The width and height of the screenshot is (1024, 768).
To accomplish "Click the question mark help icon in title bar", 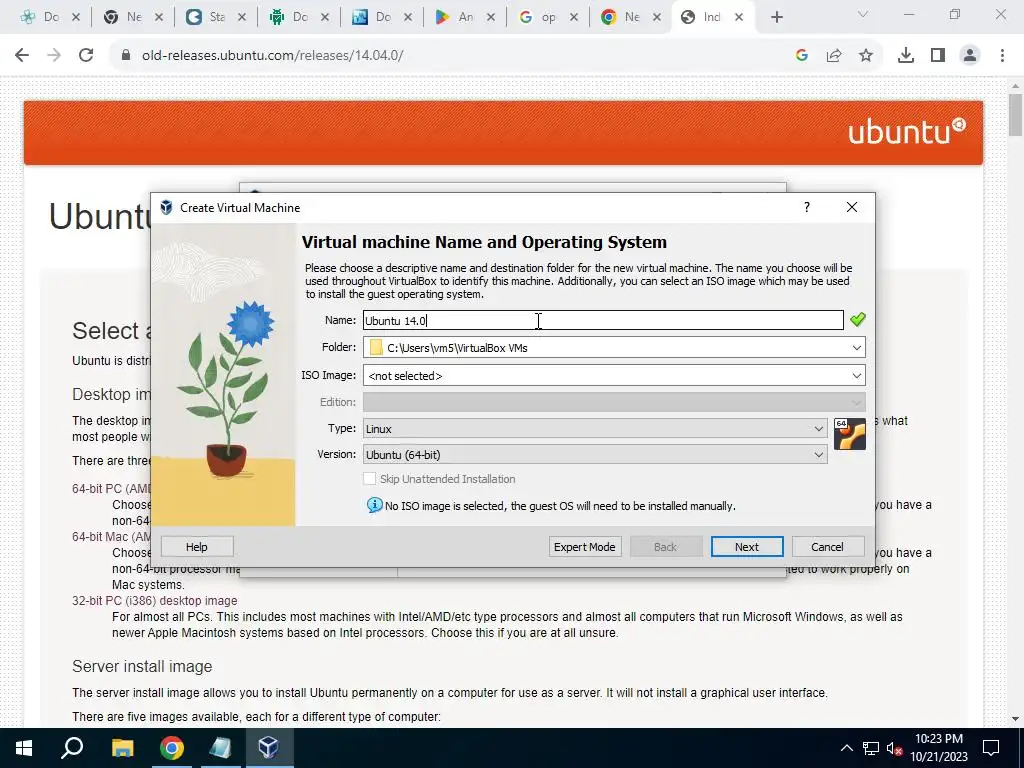I will click(x=807, y=207).
